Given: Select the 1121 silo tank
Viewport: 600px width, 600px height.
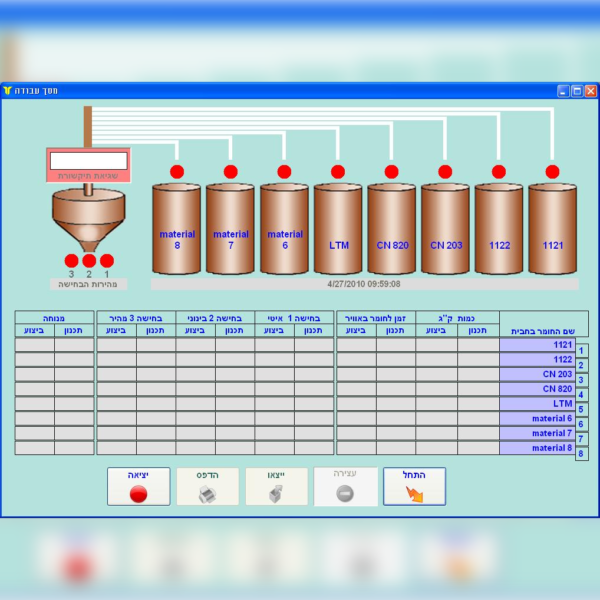Looking at the screenshot, I should click(552, 229).
